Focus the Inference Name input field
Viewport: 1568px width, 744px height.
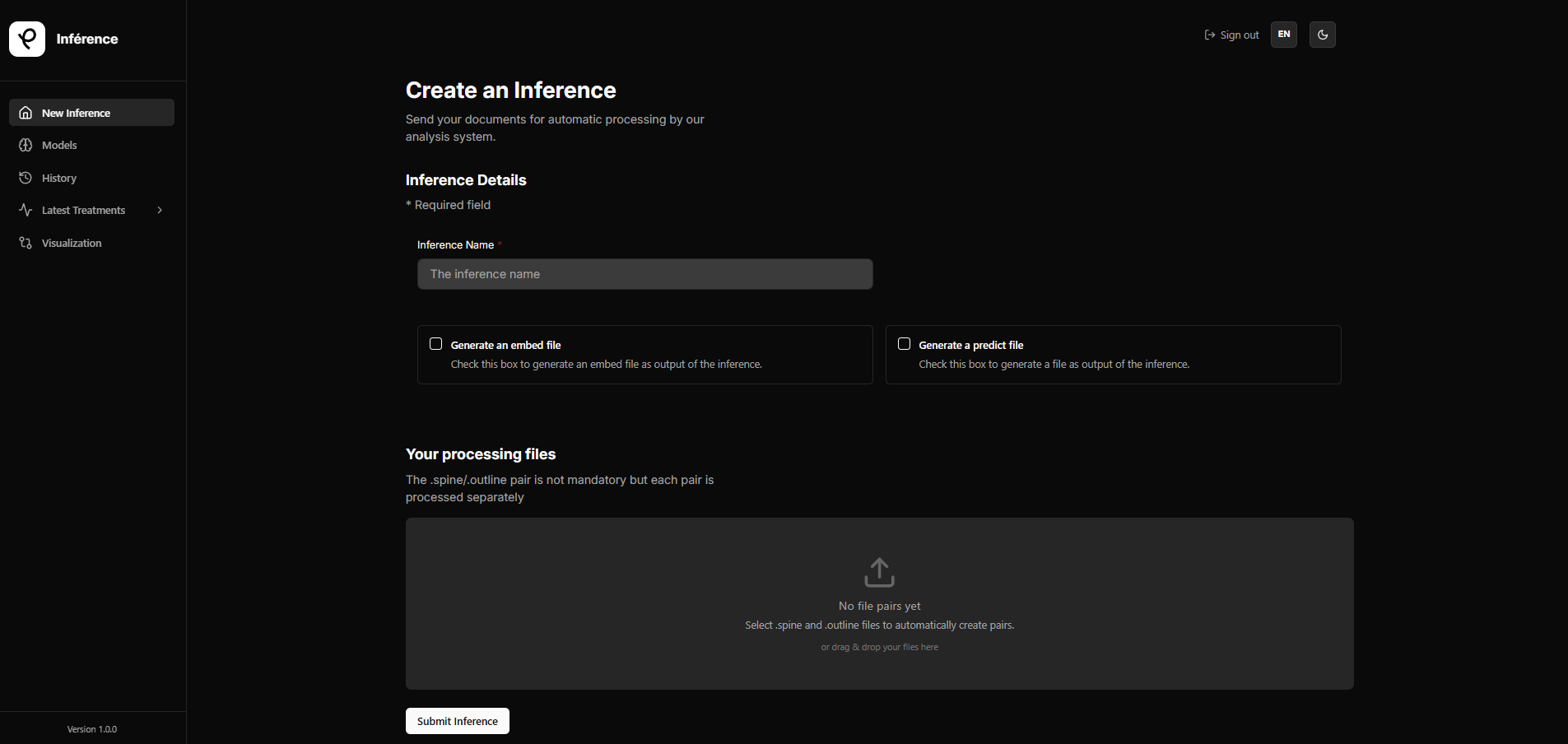[x=644, y=274]
